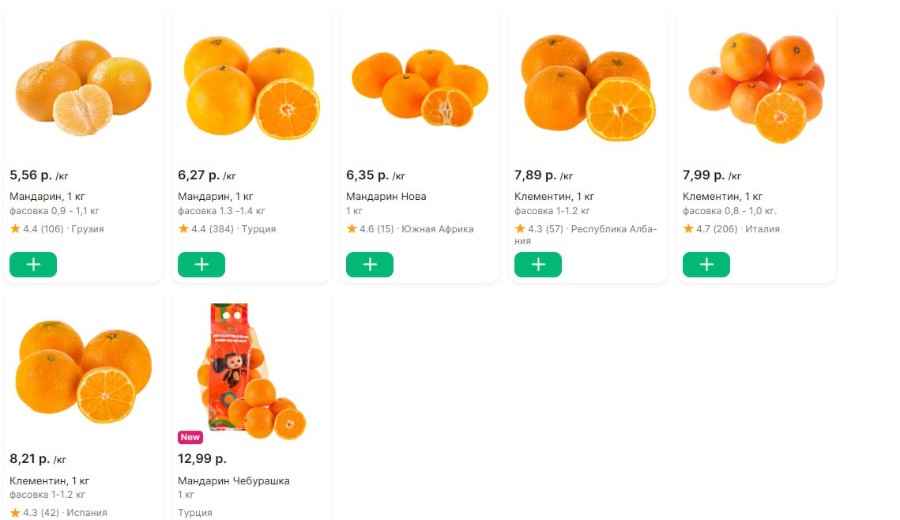Open Georgian mandarin product photo
The width and height of the screenshot is (900, 520).
point(84,88)
